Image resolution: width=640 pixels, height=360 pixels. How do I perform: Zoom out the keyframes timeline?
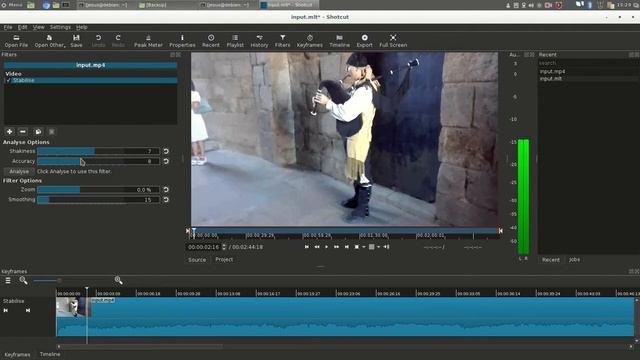click(23, 280)
